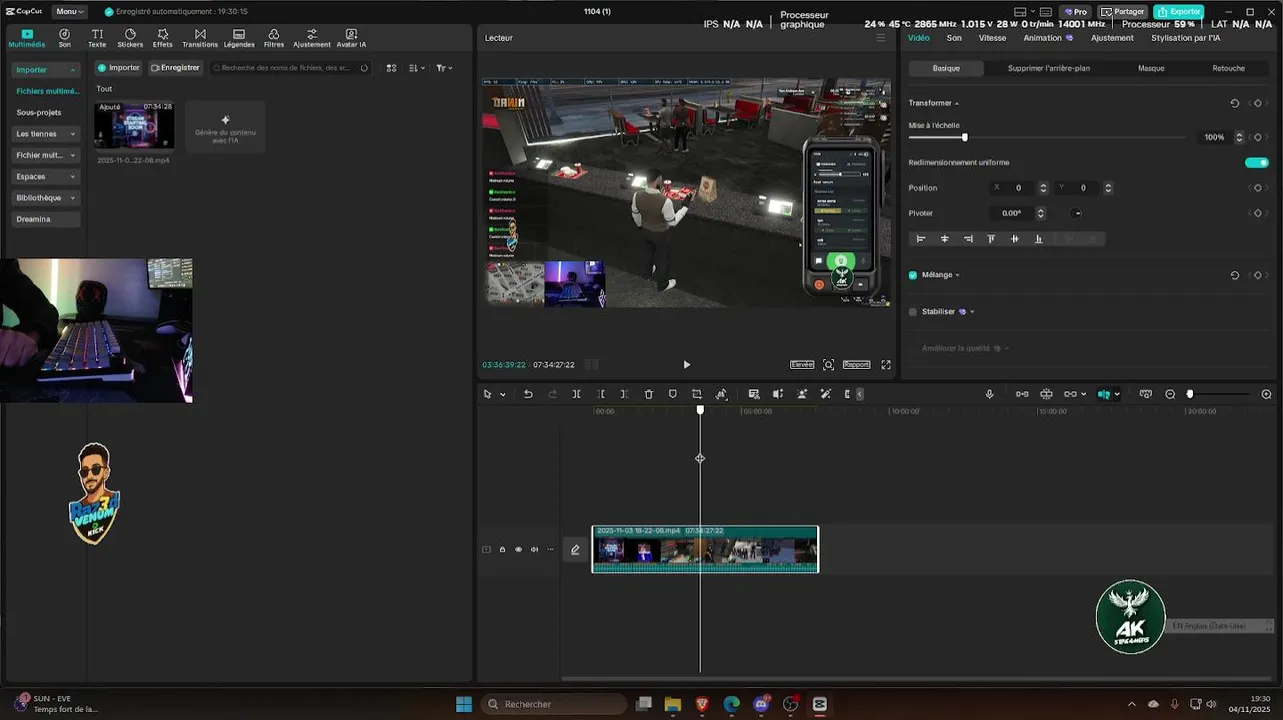Click the crop tool in timeline toolbar

click(x=697, y=394)
